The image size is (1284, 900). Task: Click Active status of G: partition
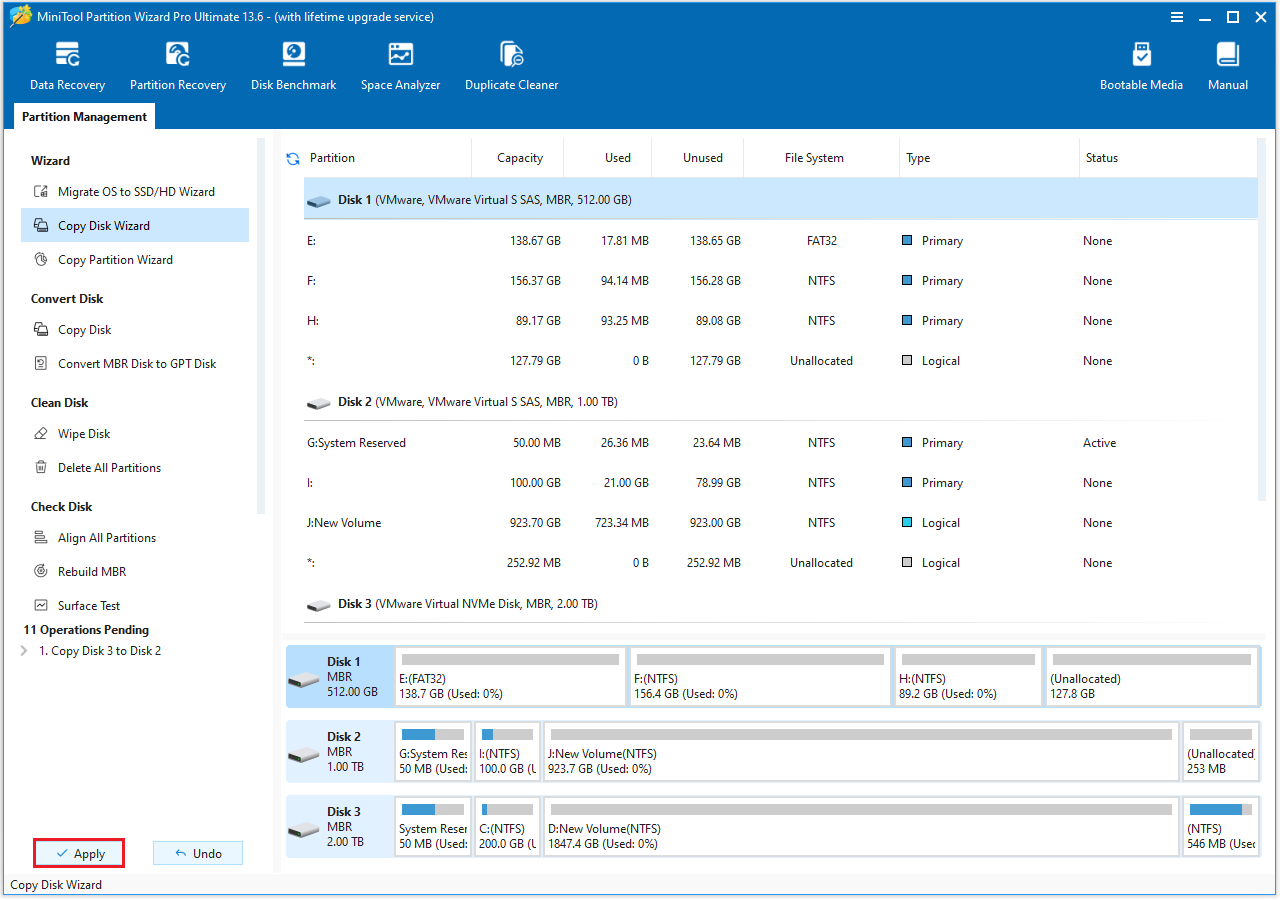coord(1099,443)
